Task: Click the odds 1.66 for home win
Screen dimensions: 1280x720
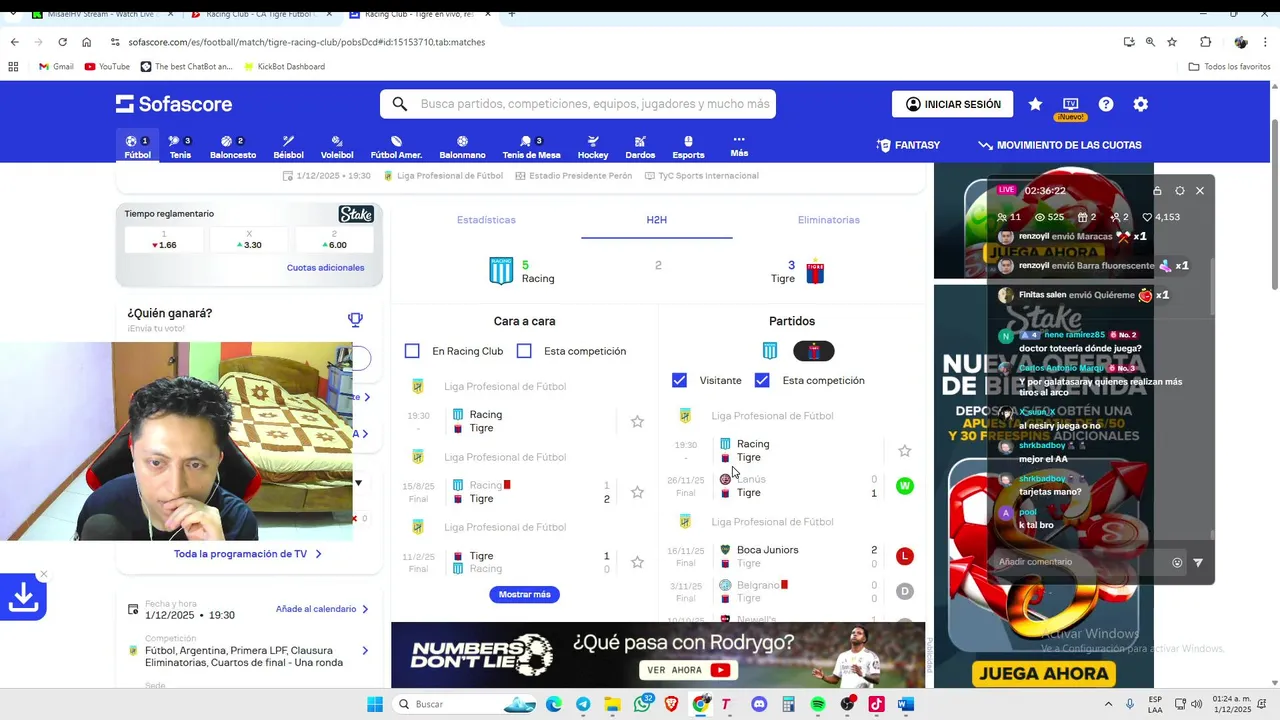Action: pos(164,240)
